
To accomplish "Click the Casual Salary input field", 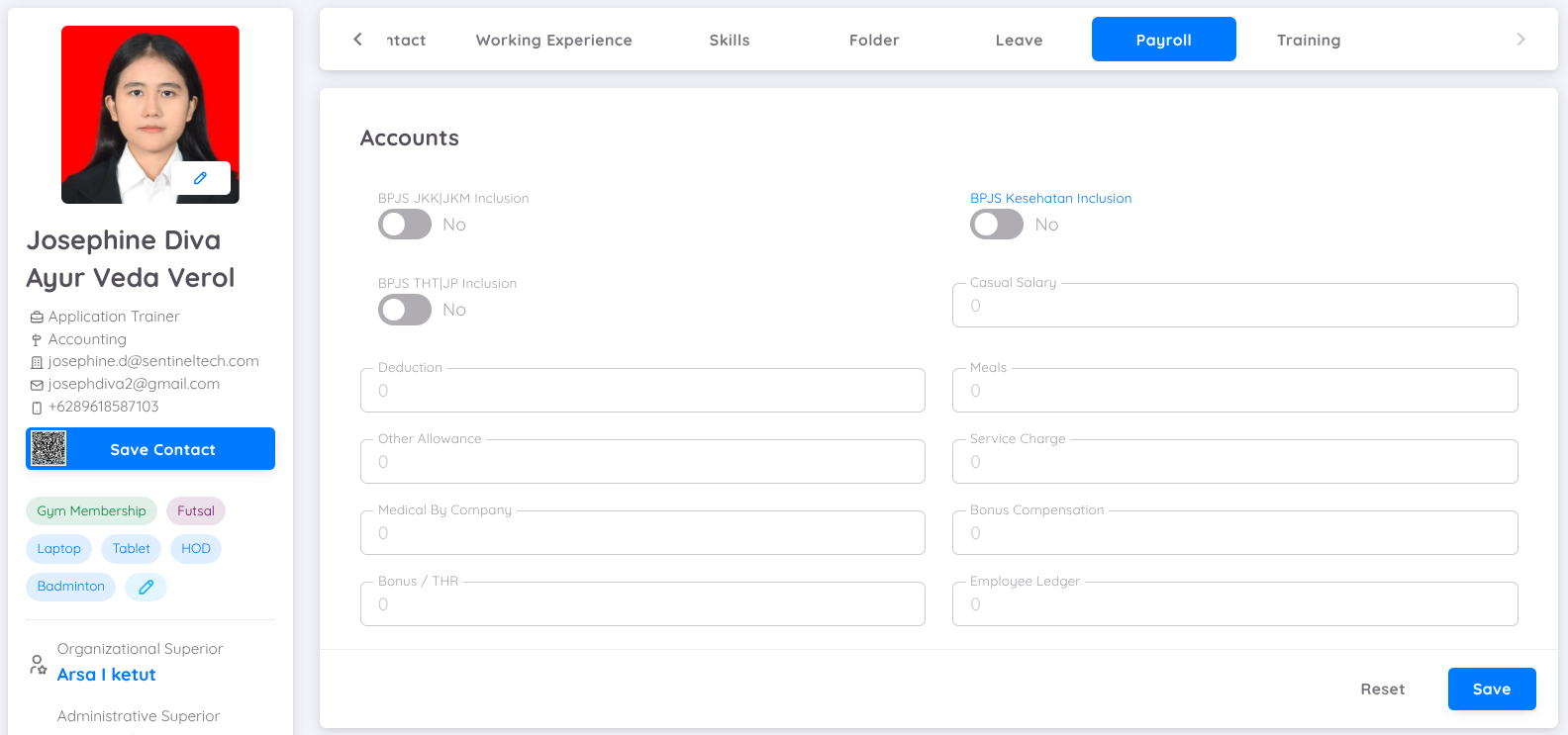I will tap(1233, 306).
